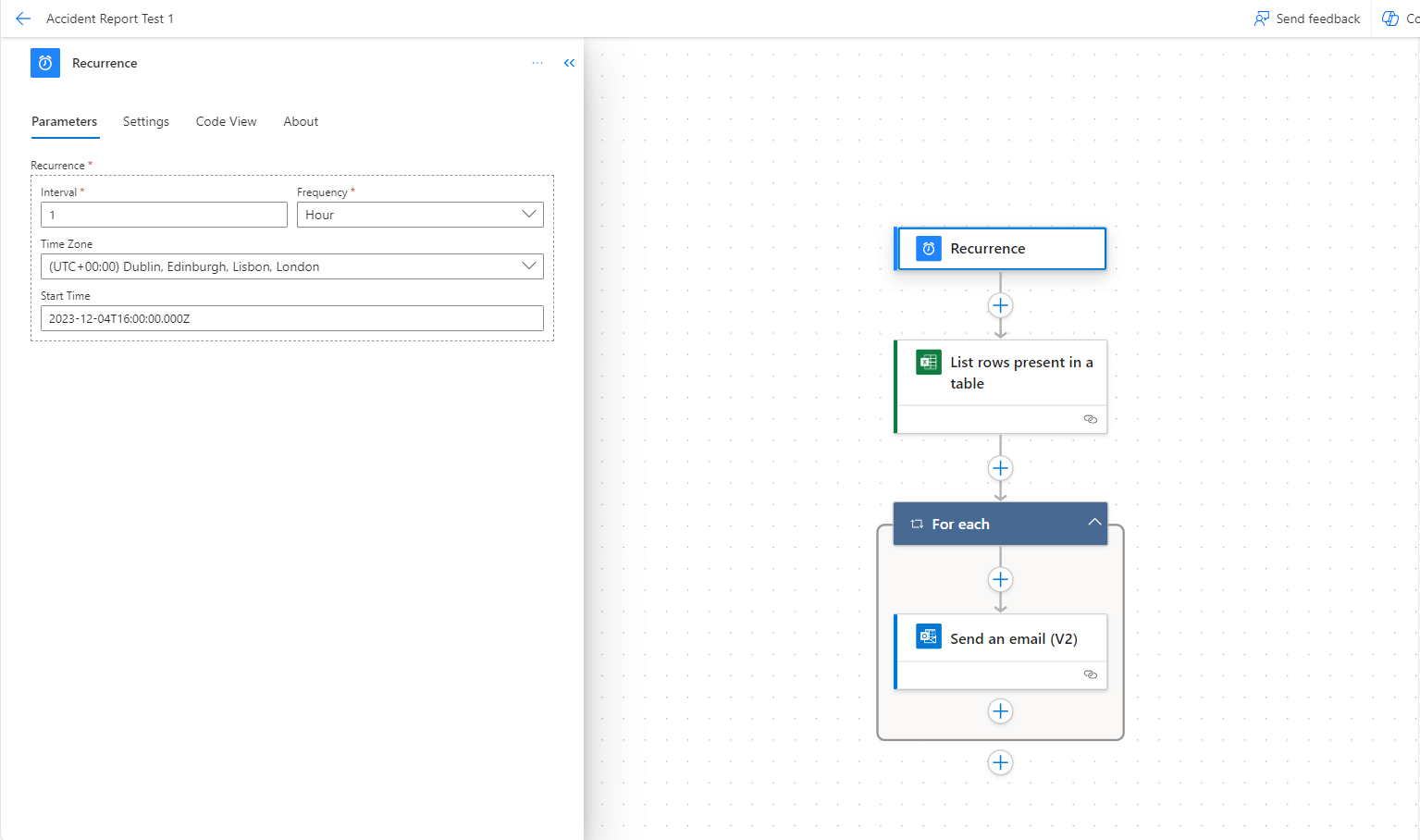Go to the About tab
1420x840 pixels.
coord(301,121)
